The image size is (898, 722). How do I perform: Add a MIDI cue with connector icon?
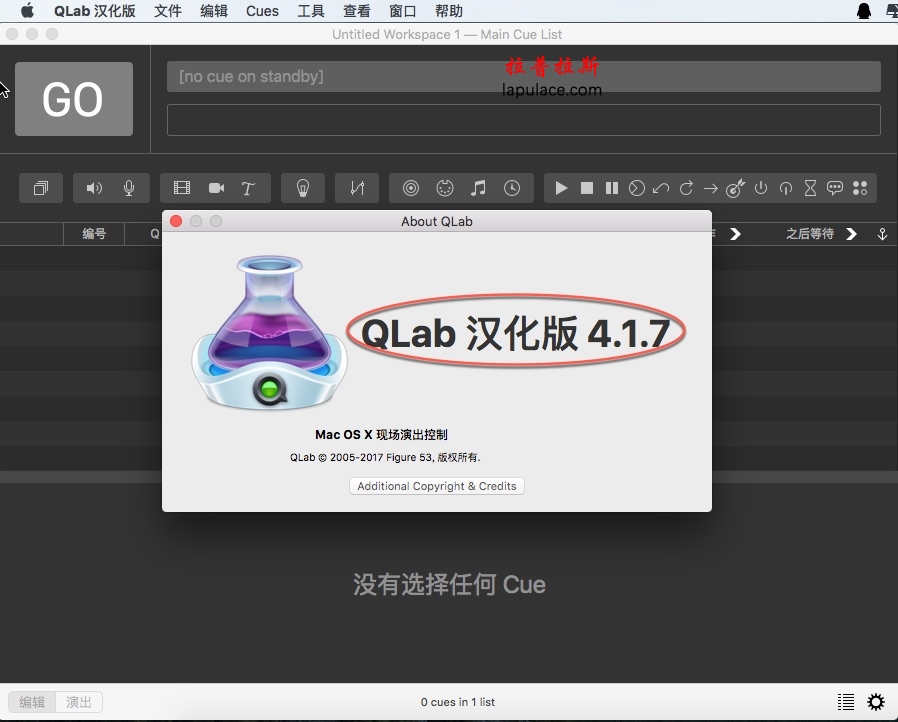444,188
